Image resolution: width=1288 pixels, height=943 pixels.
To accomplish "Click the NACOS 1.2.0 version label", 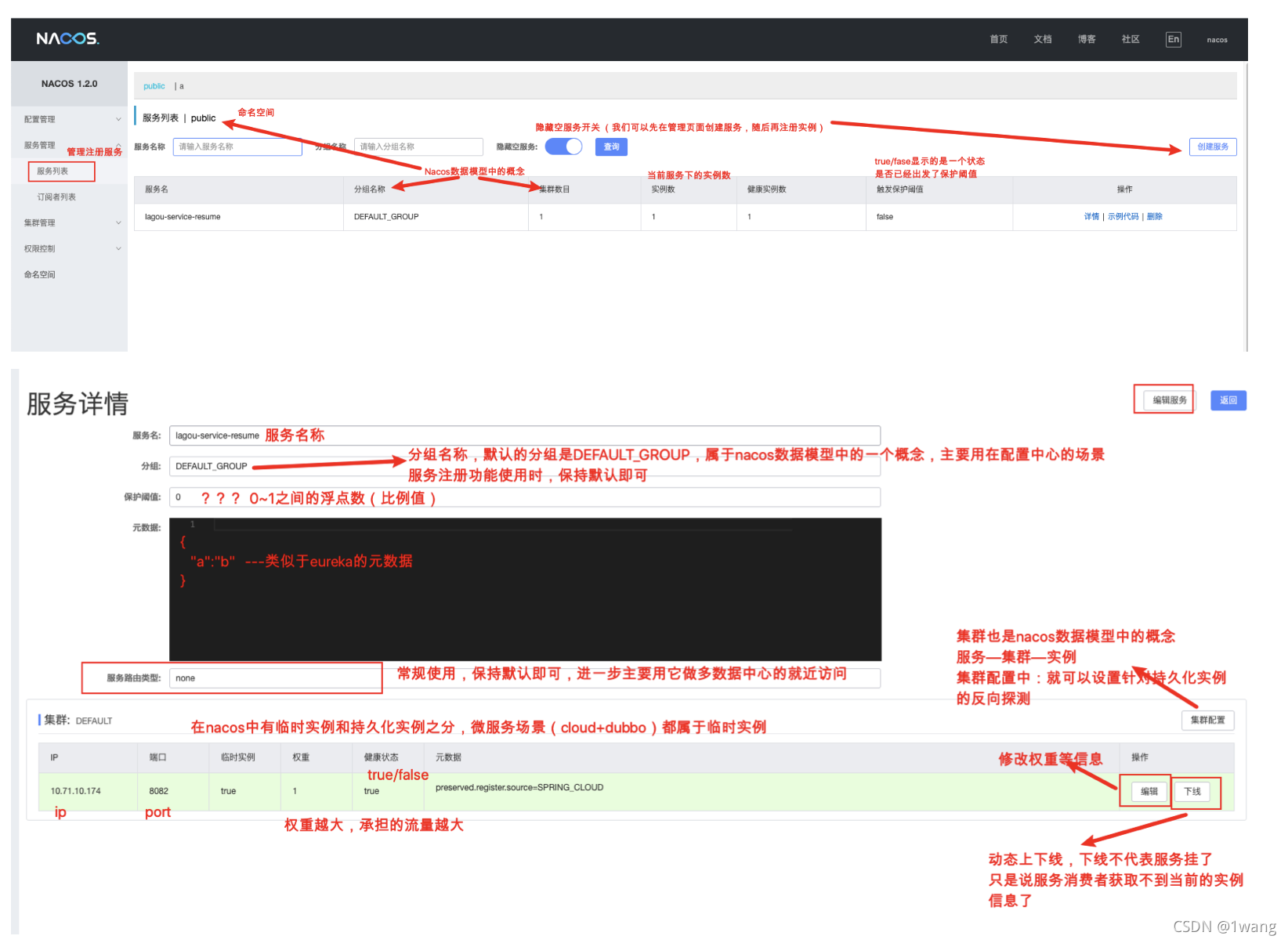I will tap(70, 84).
